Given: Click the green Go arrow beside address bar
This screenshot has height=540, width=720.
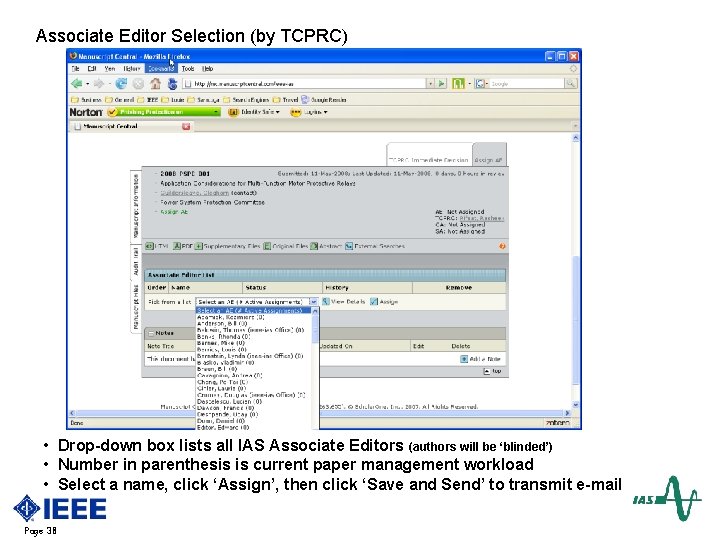Looking at the screenshot, I should tap(441, 84).
